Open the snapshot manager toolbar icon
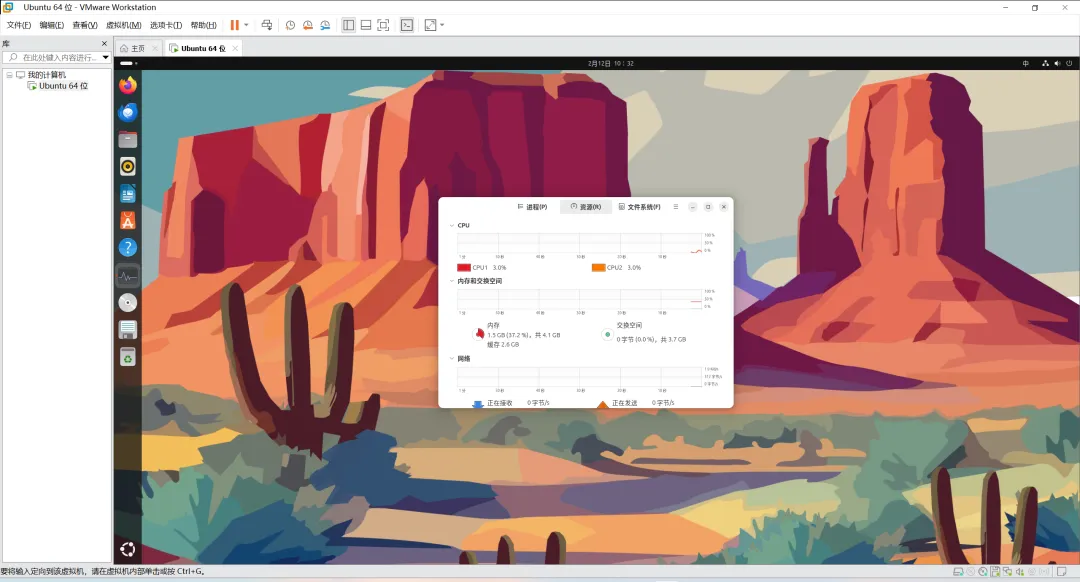This screenshot has height=582, width=1080. pos(324,25)
